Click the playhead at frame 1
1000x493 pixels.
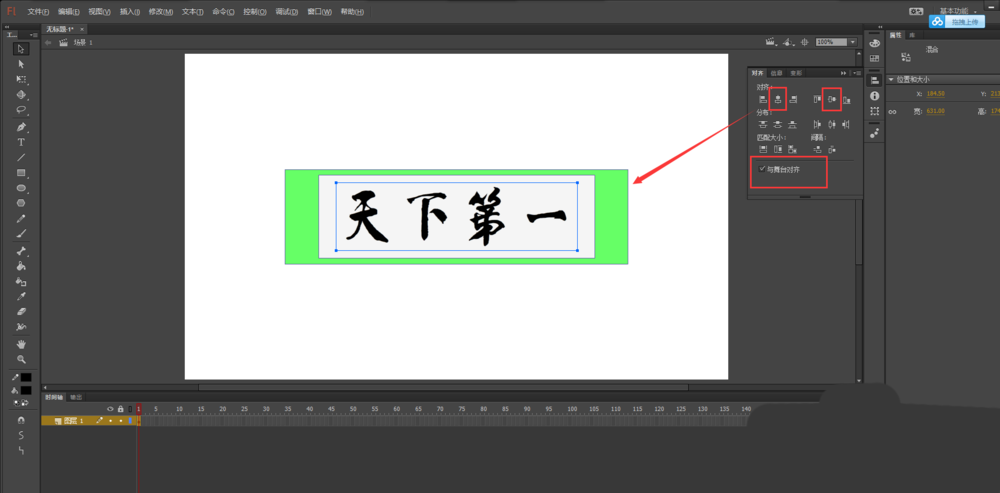[138, 409]
